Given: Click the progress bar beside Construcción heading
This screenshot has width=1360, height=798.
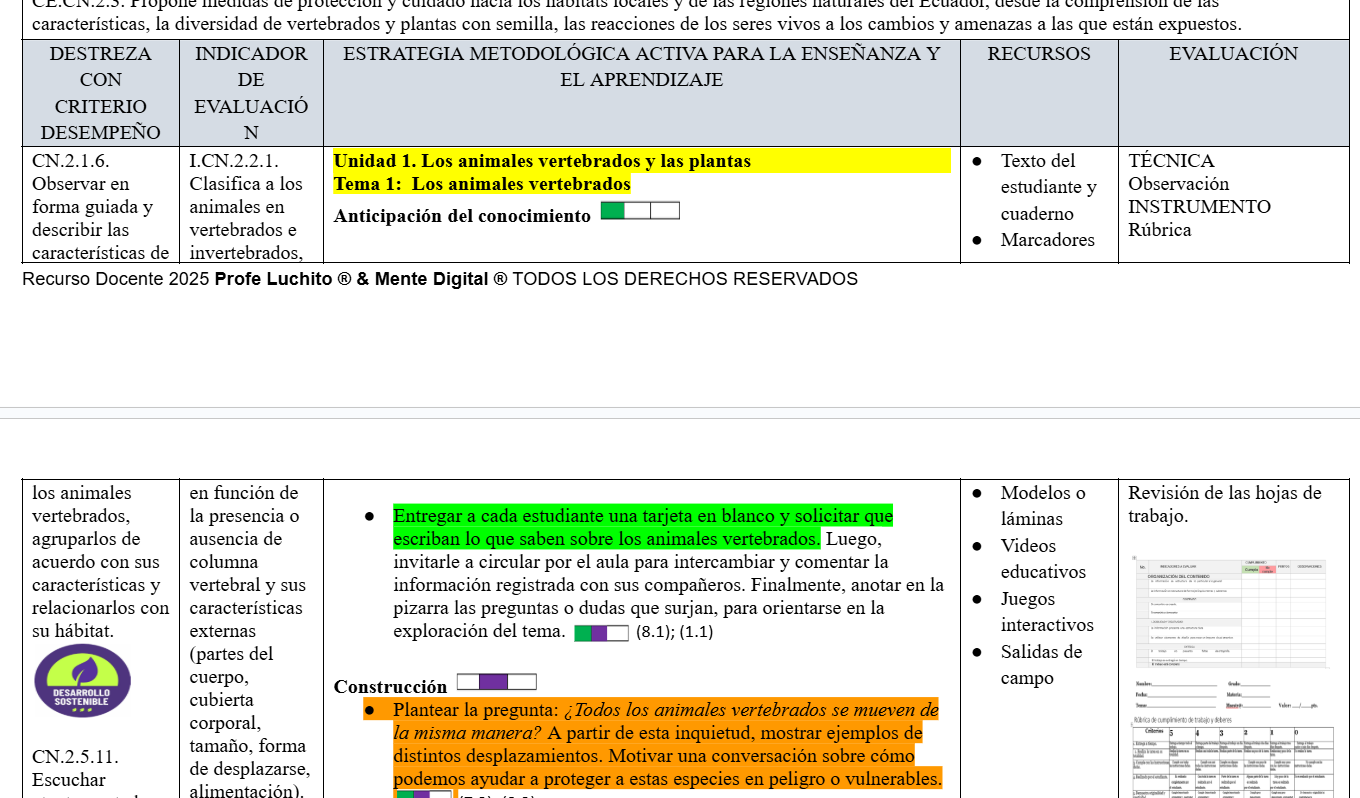Looking at the screenshot, I should tap(496, 682).
